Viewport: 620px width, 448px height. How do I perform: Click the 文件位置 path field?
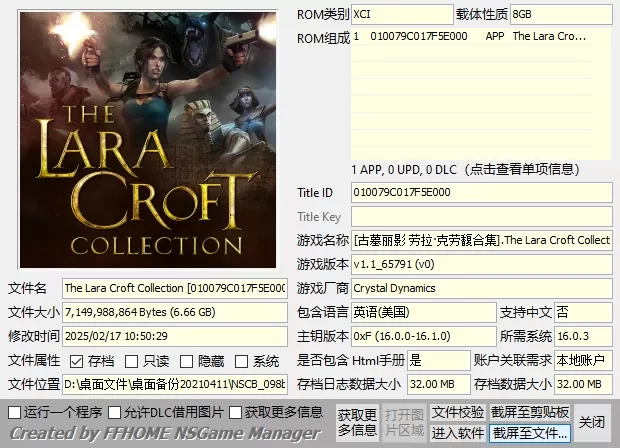(174, 384)
